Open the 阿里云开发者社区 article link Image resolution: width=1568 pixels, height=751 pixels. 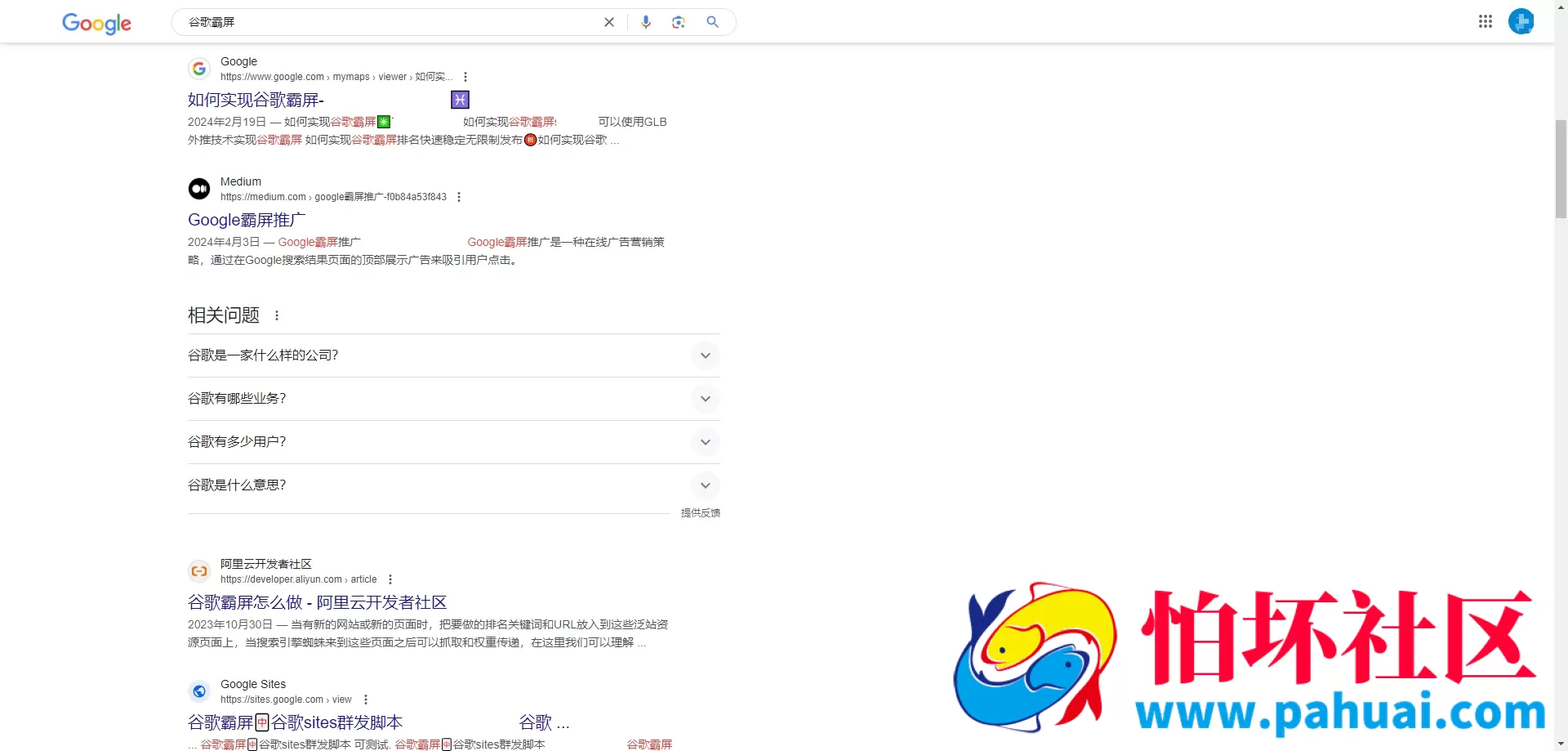click(x=317, y=602)
